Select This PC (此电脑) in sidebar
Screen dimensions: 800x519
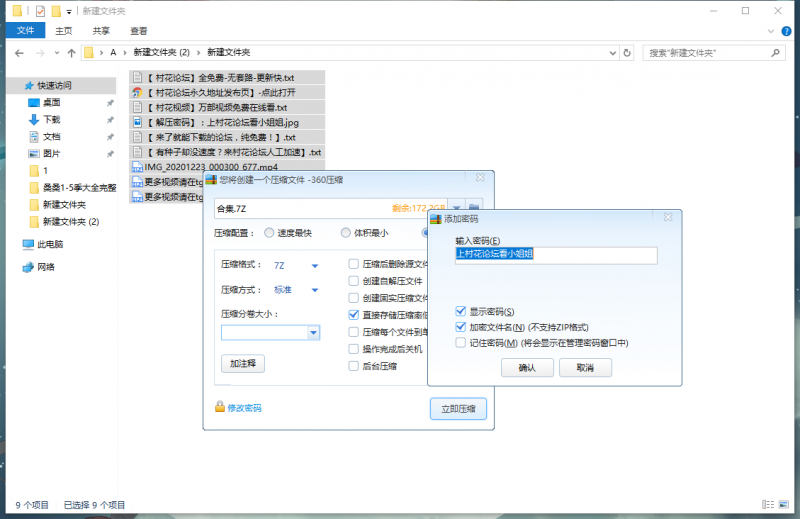(x=50, y=244)
